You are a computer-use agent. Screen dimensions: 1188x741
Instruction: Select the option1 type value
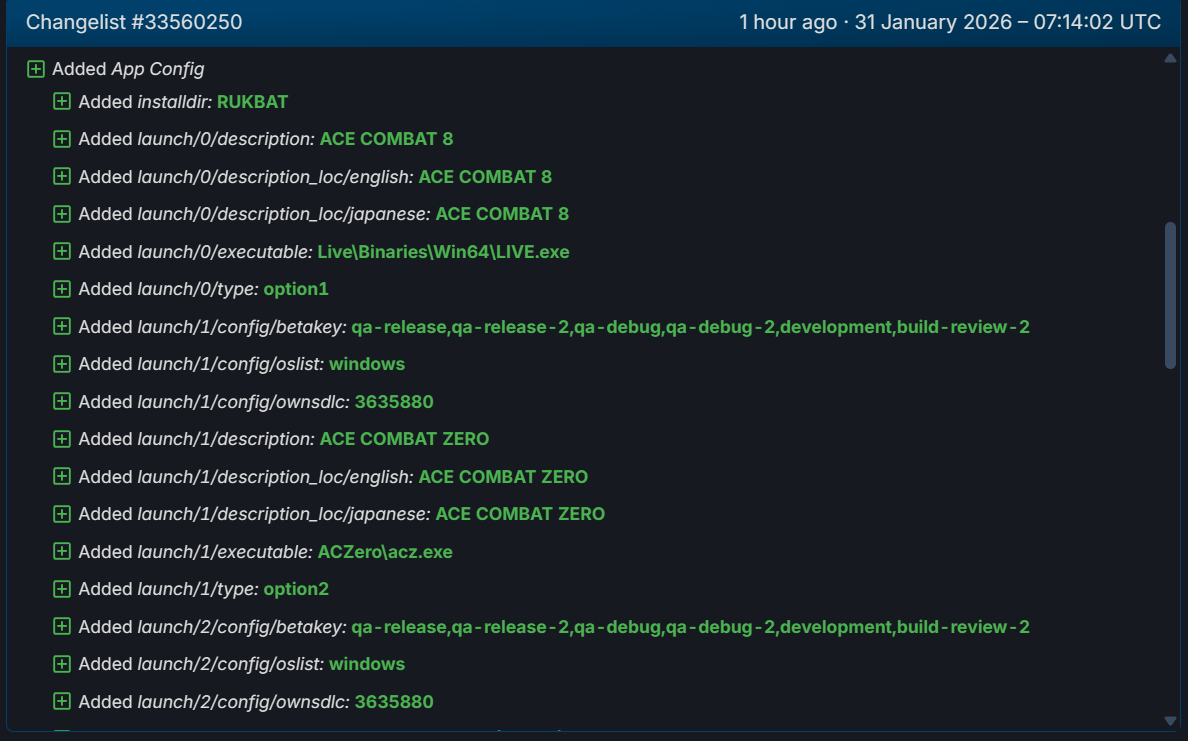295,289
